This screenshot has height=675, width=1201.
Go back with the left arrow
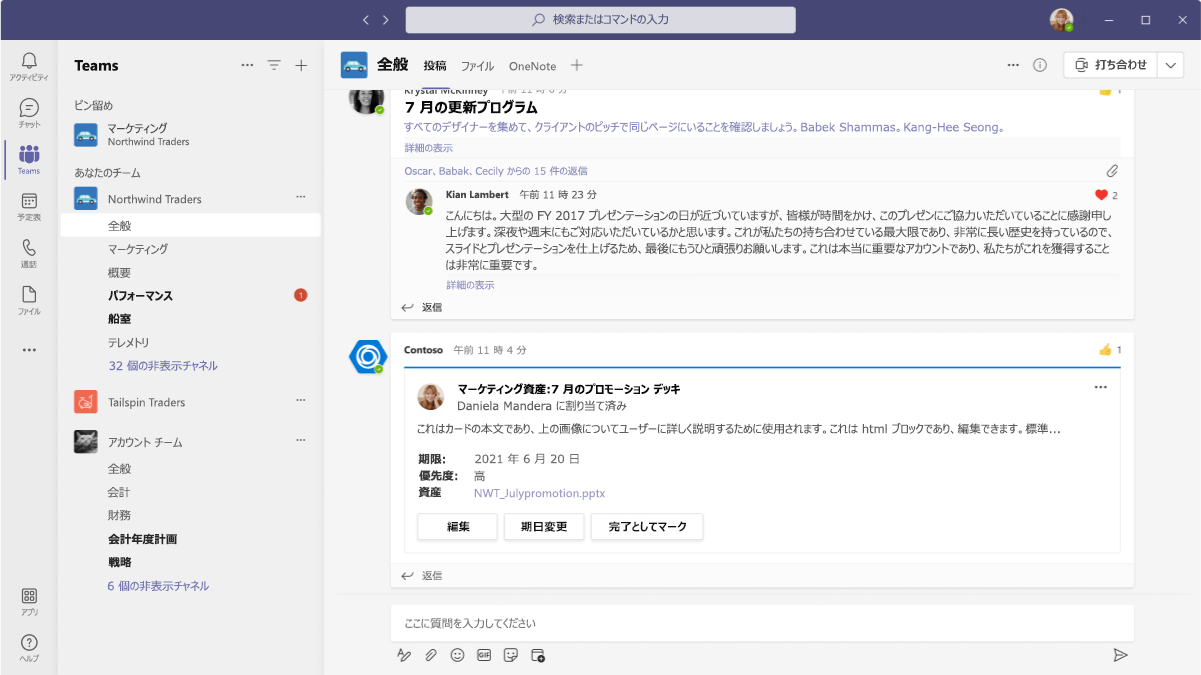pos(366,20)
